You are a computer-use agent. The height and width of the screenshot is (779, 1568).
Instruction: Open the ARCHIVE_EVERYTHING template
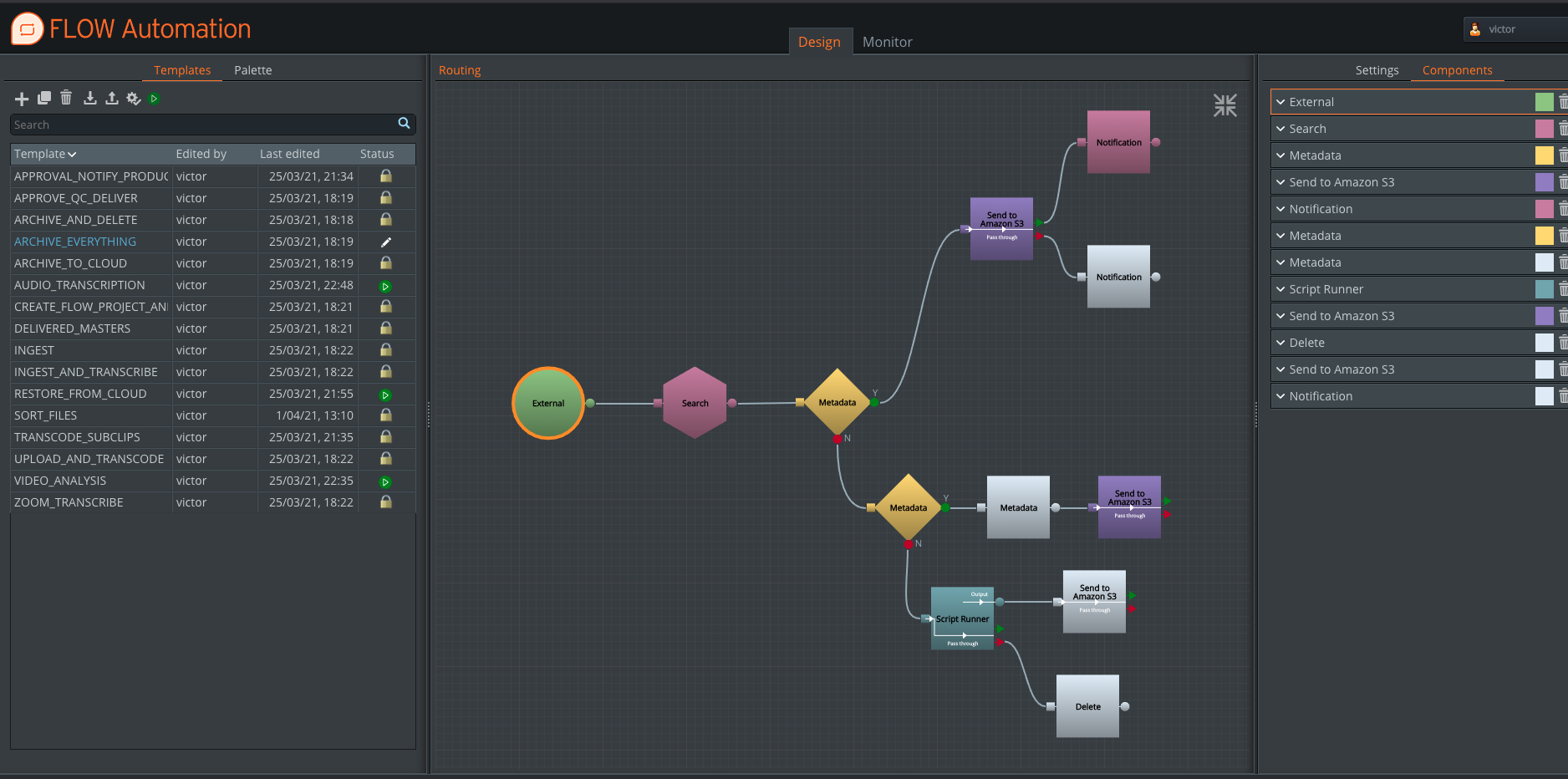pyautogui.click(x=75, y=242)
